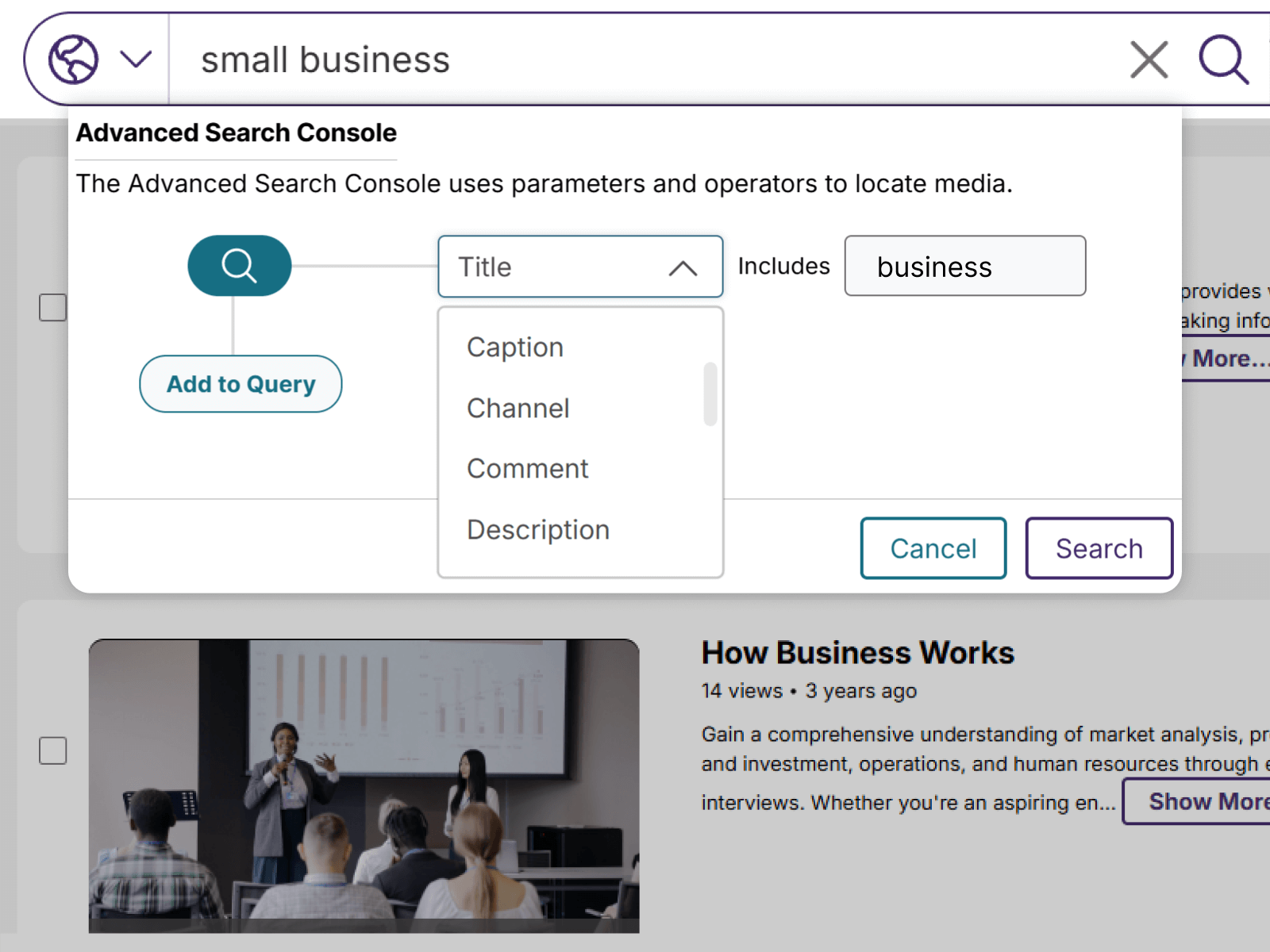Select the teal search node icon in the console
The width and height of the screenshot is (1270, 952).
coord(239,266)
